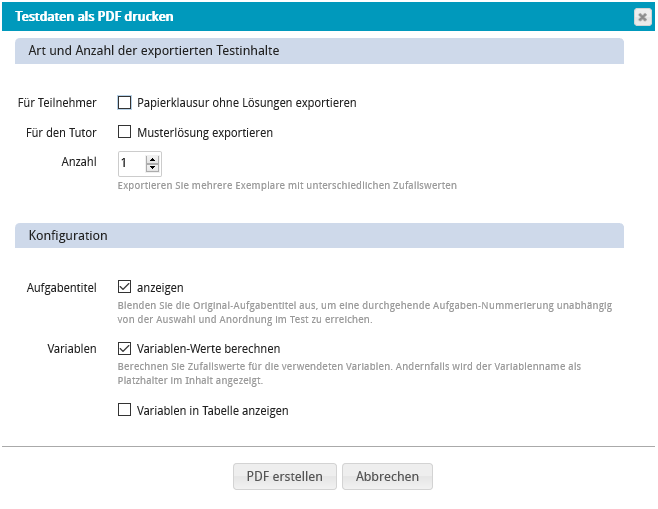658x509 pixels.
Task: Tick the Musterlösung exportieren checkbox
Action: [x=125, y=132]
